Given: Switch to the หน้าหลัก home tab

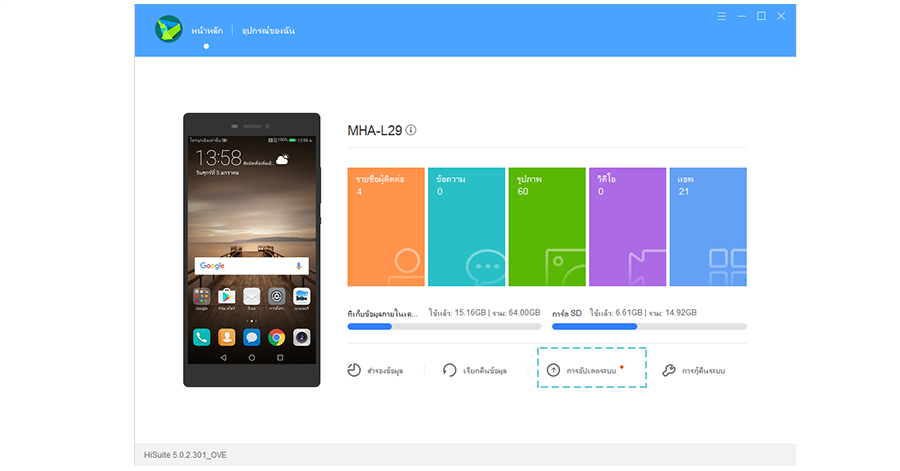Looking at the screenshot, I should tap(206, 30).
